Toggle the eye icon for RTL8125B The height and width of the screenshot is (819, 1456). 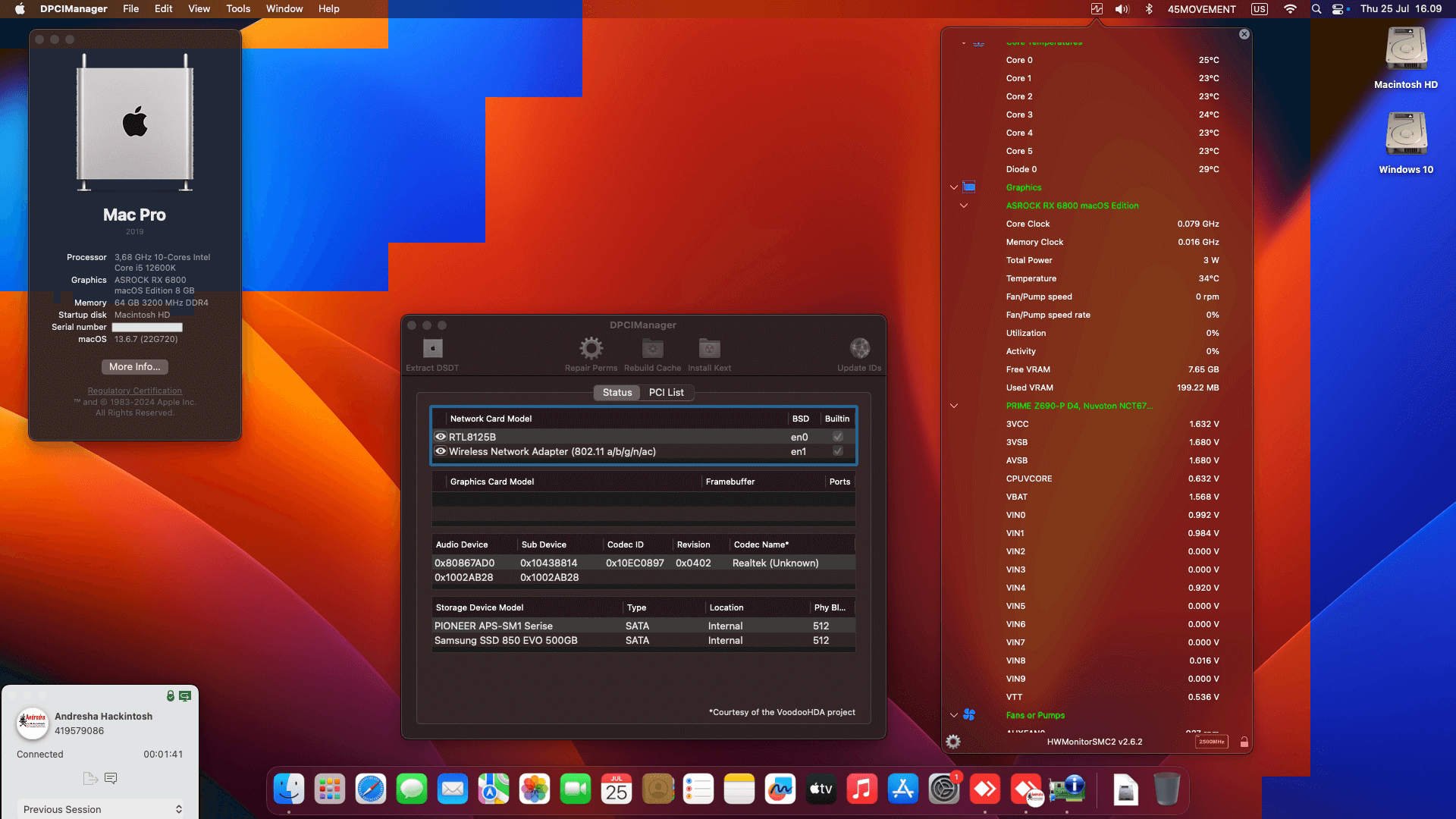click(440, 437)
